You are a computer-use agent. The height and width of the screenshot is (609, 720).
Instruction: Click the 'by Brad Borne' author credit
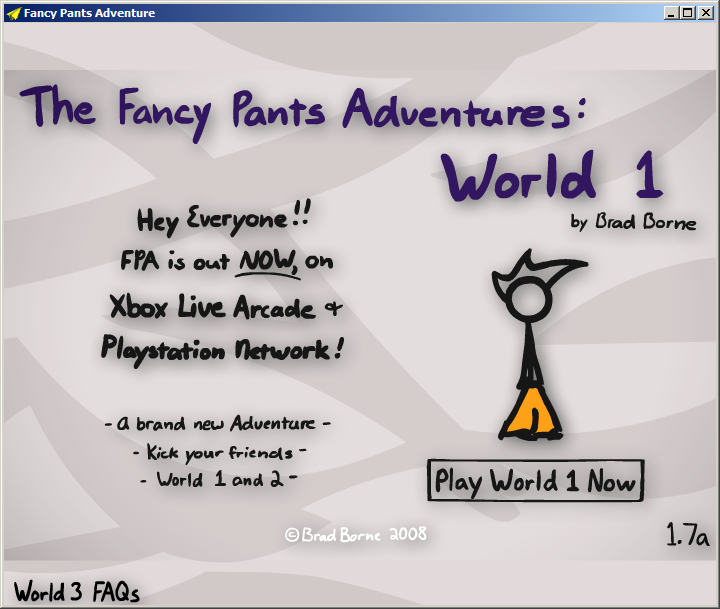tap(633, 221)
